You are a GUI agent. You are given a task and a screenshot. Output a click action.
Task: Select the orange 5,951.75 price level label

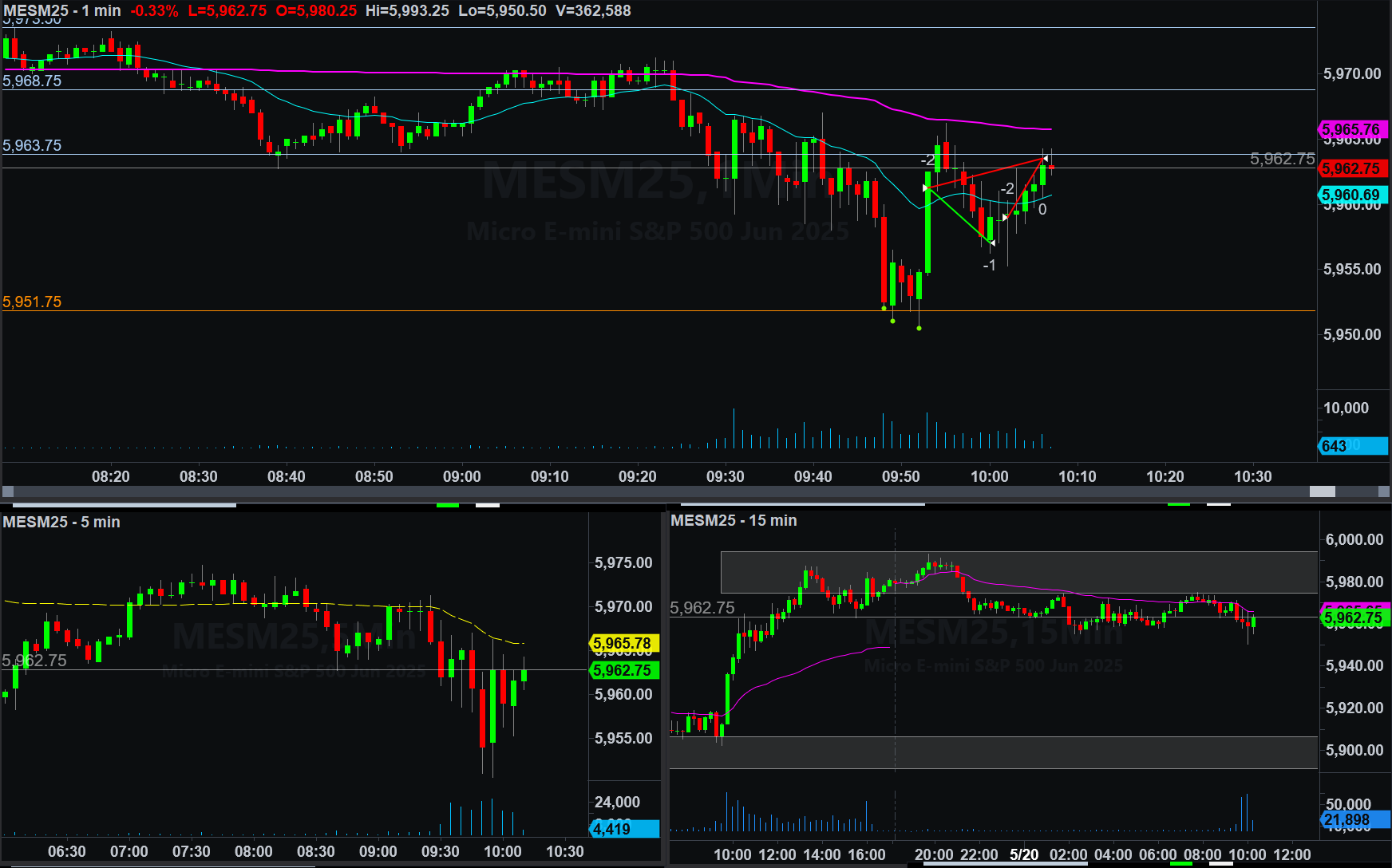[x=32, y=302]
